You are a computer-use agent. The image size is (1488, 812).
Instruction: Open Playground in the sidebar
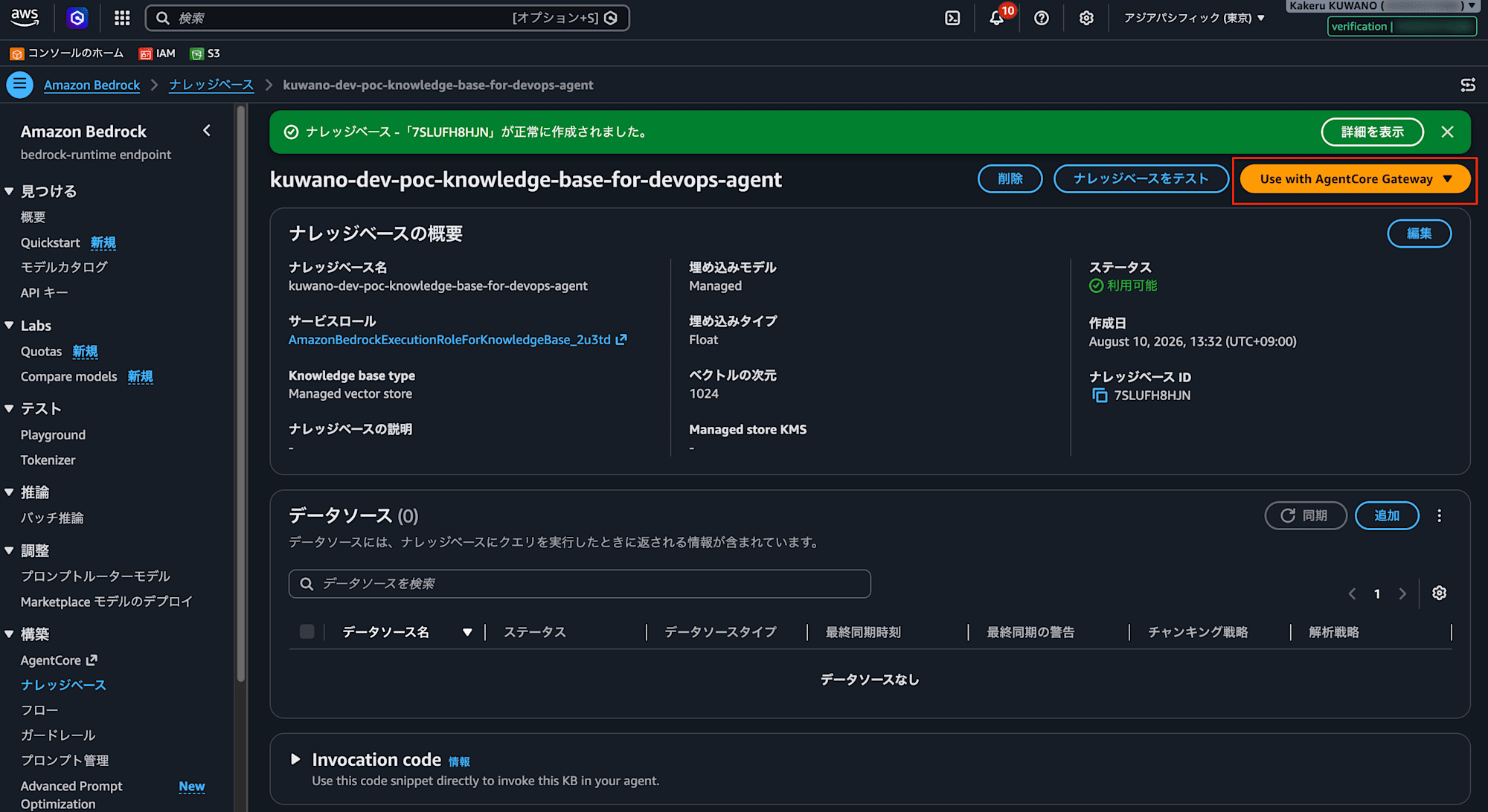tap(53, 435)
